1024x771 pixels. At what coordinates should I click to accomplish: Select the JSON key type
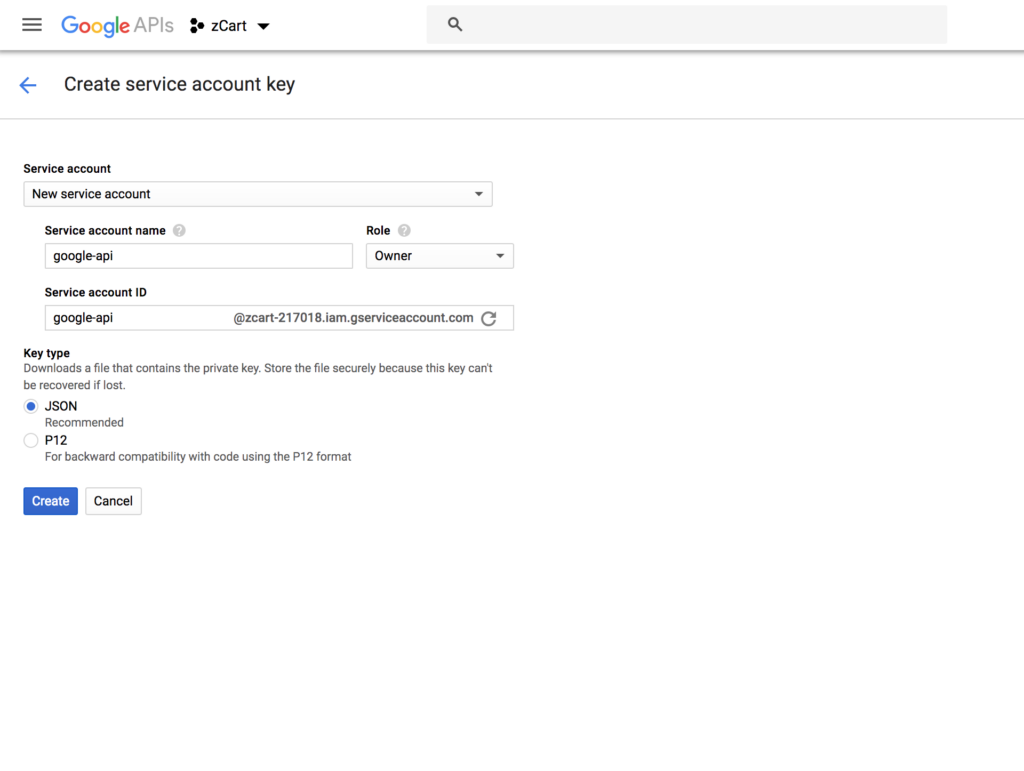click(x=31, y=406)
